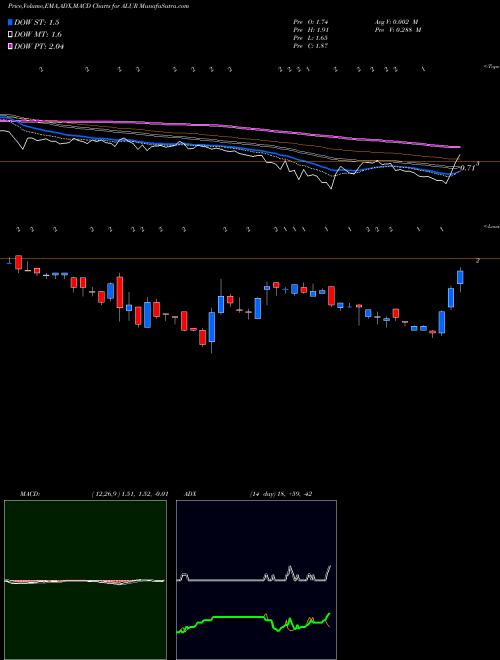The image size is (500, 660).
Task: Click the 'Pre H: 1.91' value
Action: coord(311,30)
